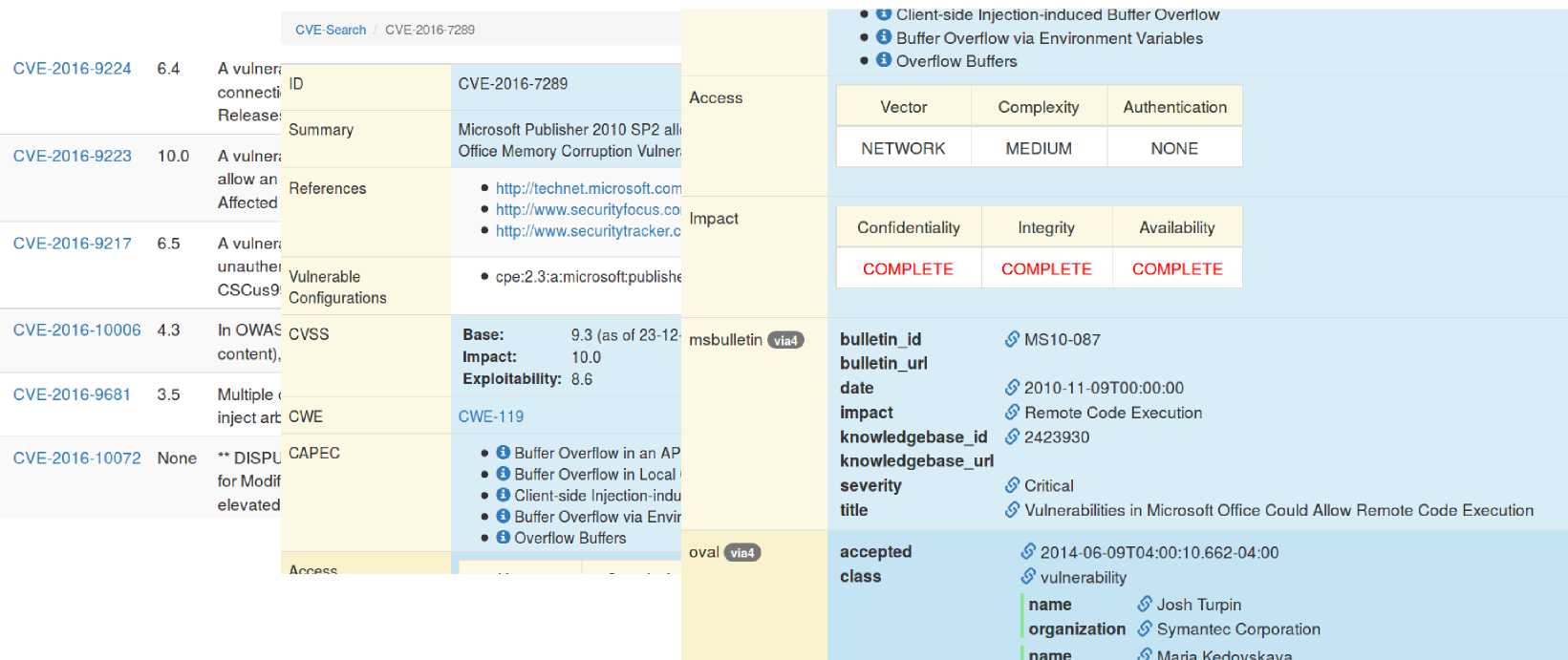The height and width of the screenshot is (660, 1568).
Task: Click the NONE authentication cell
Action: pos(1174,148)
